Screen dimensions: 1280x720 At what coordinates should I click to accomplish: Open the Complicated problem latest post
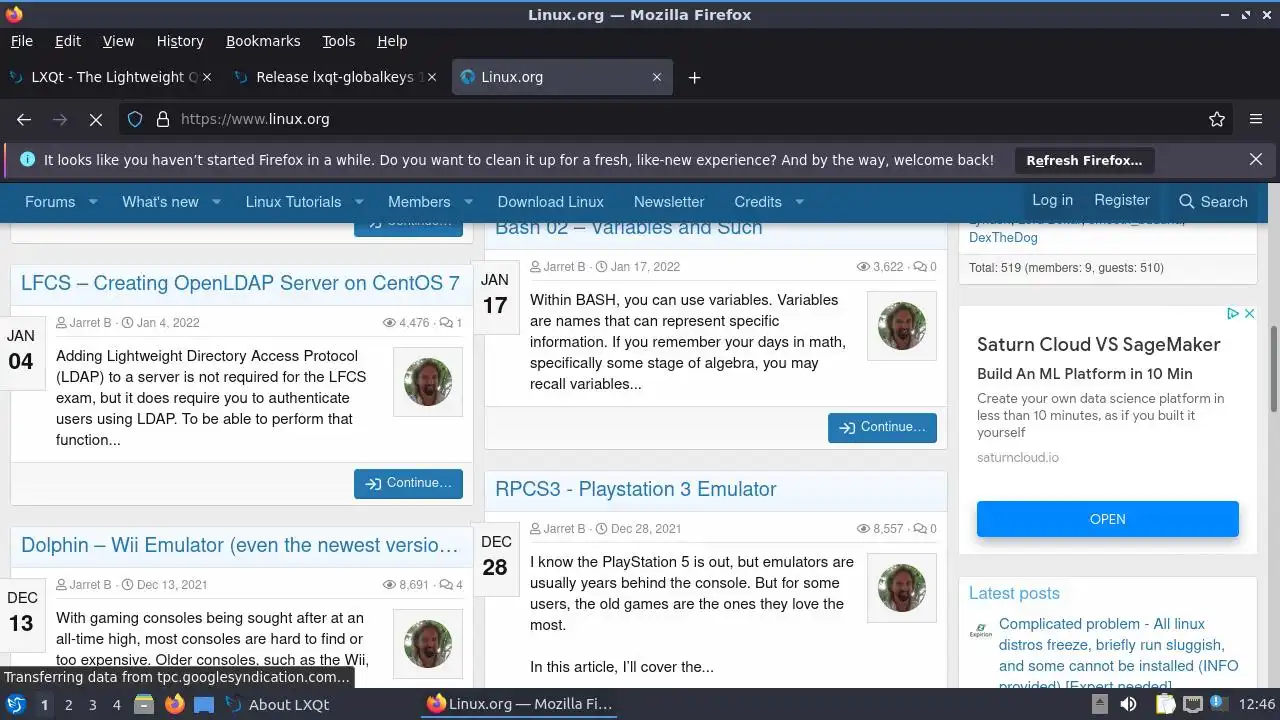[1118, 655]
